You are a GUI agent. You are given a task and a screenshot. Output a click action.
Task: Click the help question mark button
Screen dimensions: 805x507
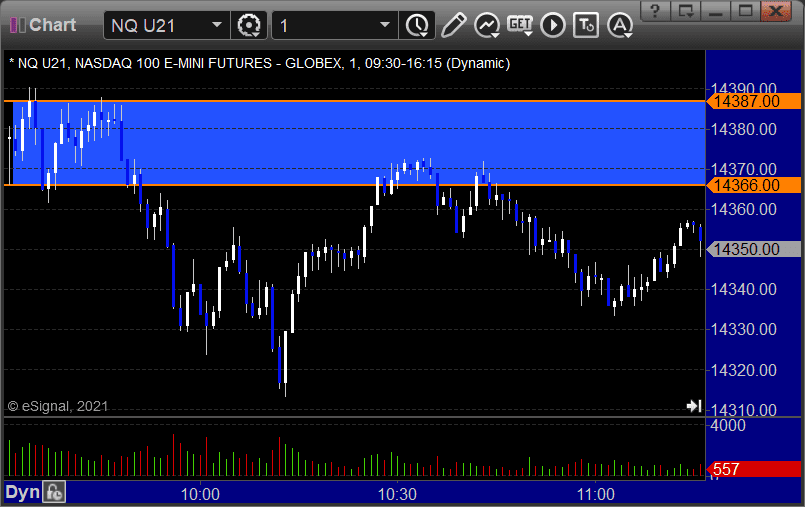pyautogui.click(x=655, y=11)
